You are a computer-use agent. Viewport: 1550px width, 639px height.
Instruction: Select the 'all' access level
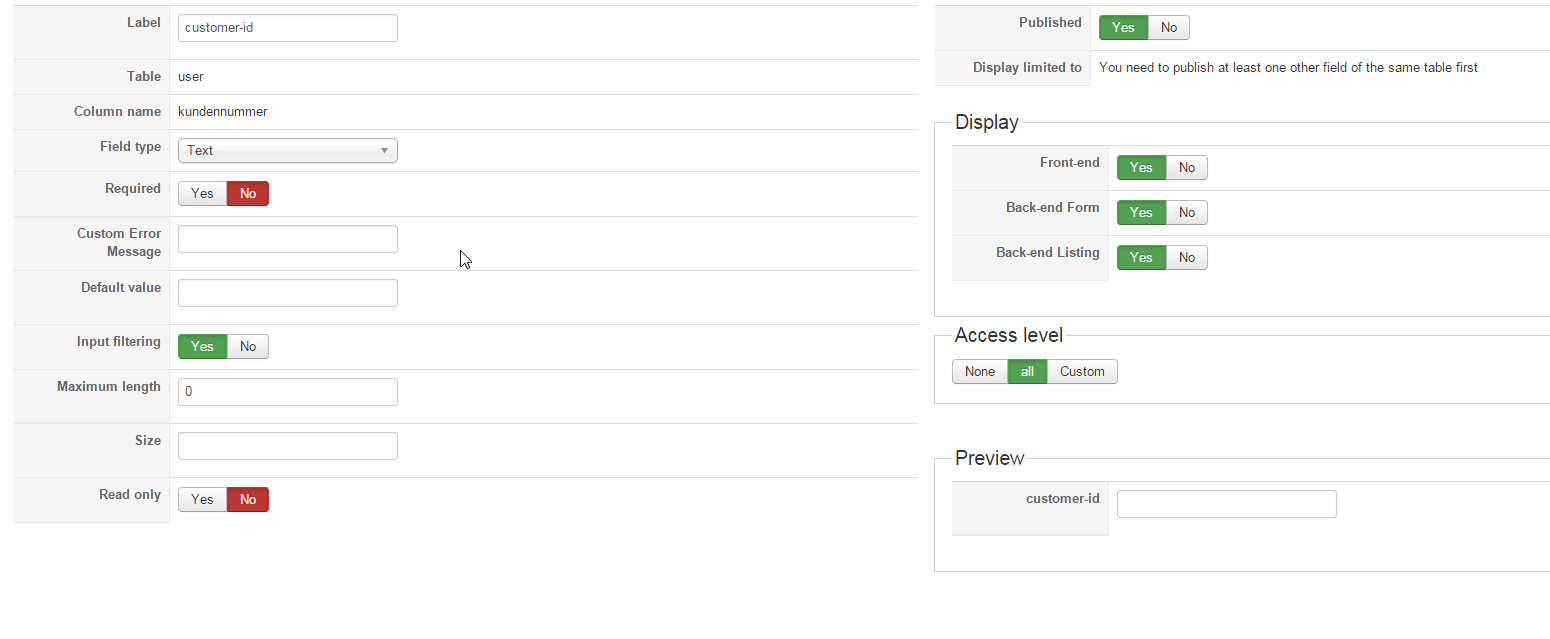tap(1027, 372)
